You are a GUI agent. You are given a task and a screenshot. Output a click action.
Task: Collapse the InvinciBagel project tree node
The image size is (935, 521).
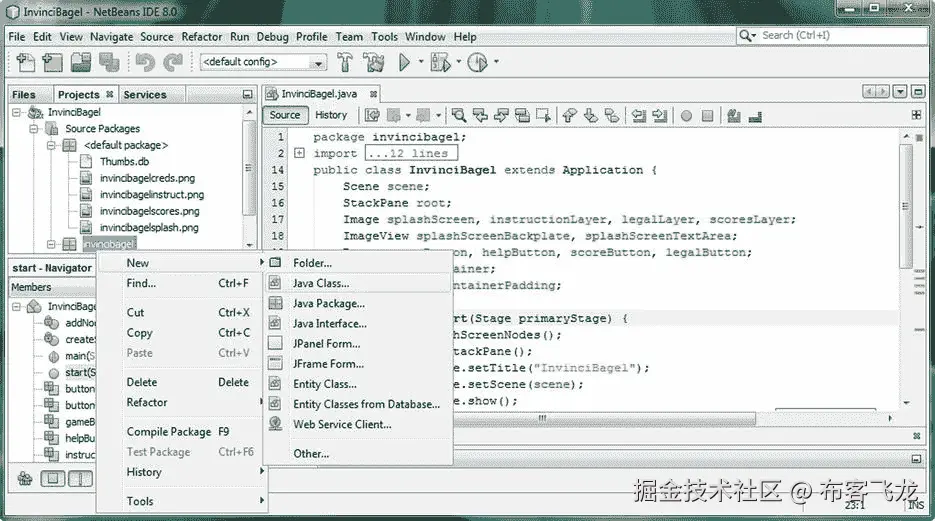click(17, 112)
